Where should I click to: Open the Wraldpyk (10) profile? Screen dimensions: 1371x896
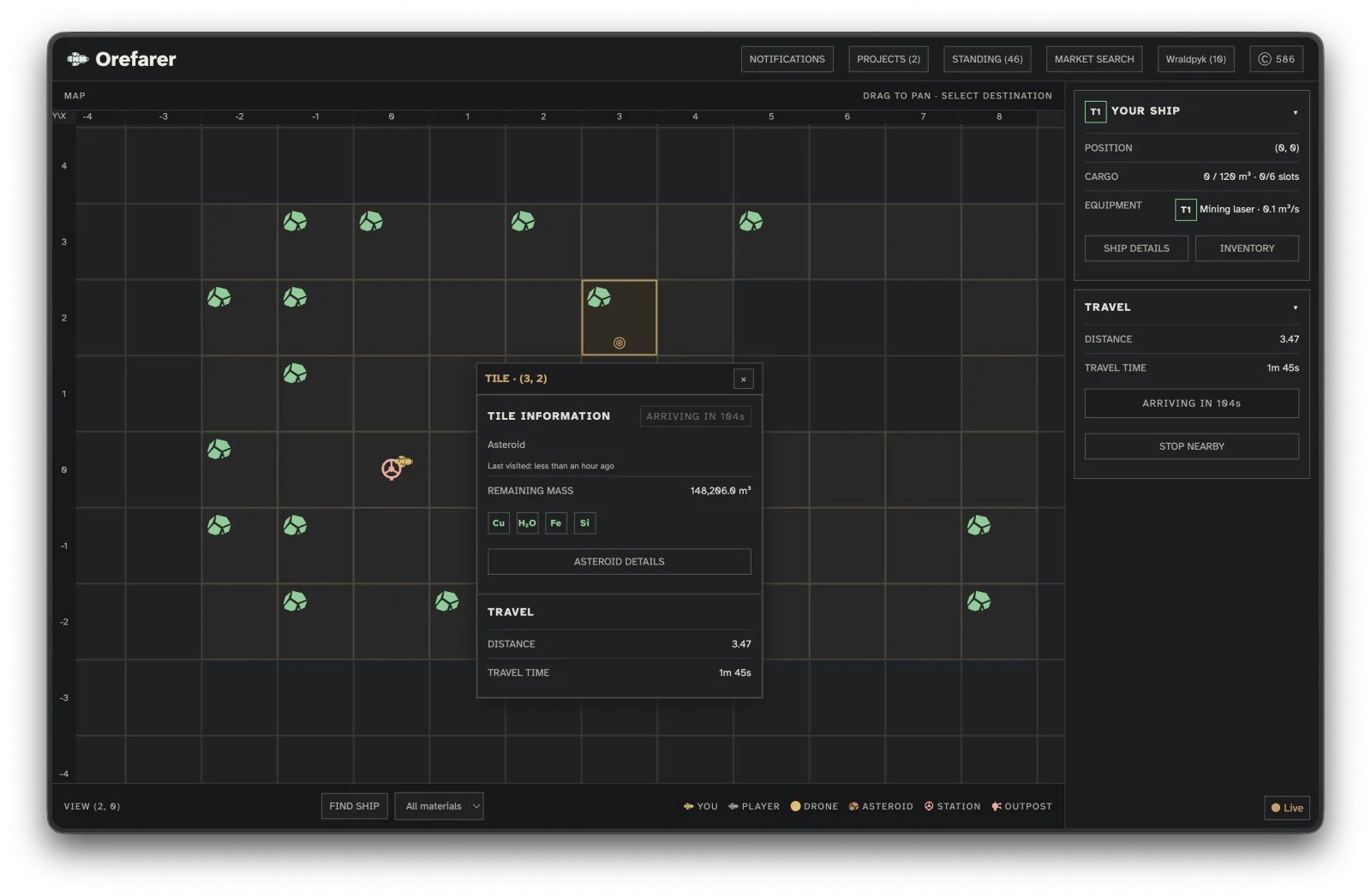click(1195, 59)
